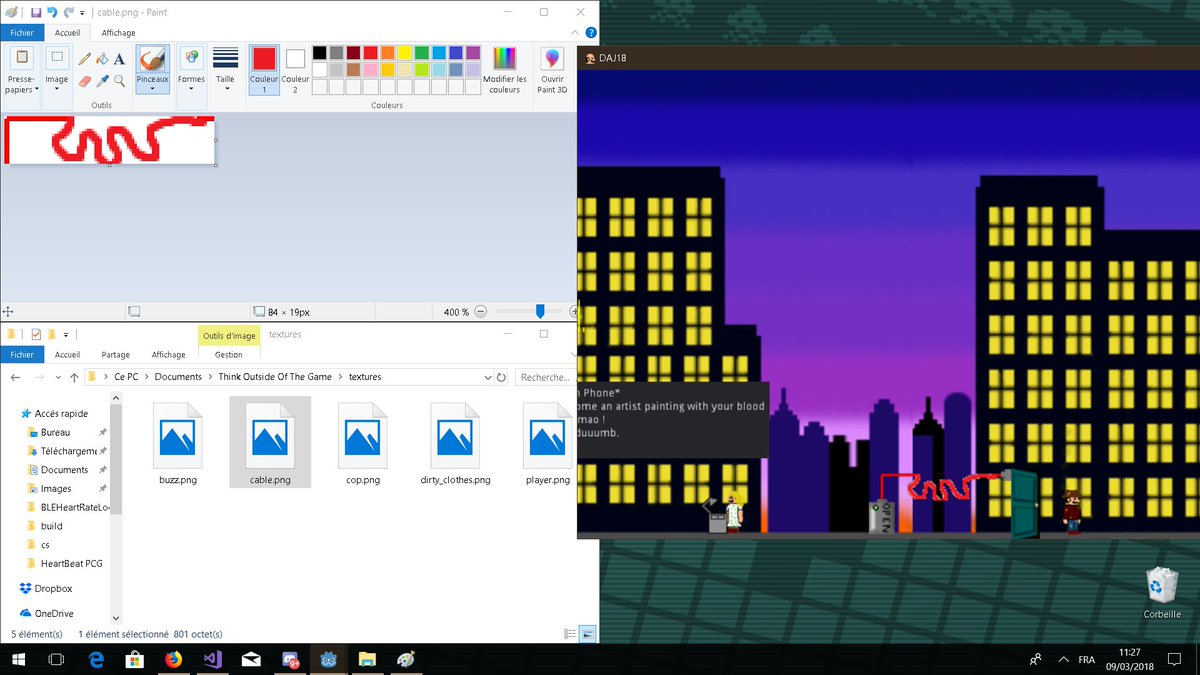Click the Pinceaux brush icon
Viewport: 1200px width, 675px height.
[152, 58]
